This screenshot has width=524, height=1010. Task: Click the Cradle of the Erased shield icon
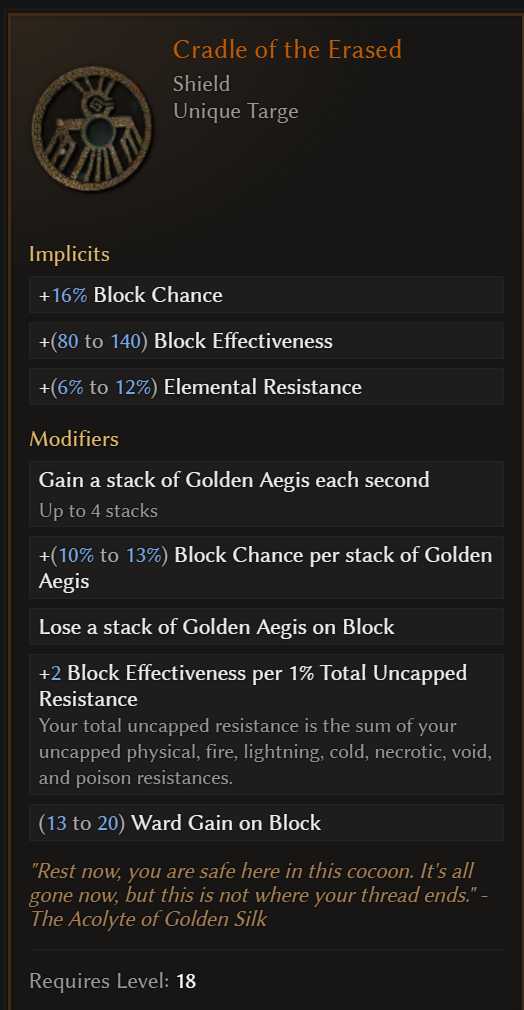92,129
